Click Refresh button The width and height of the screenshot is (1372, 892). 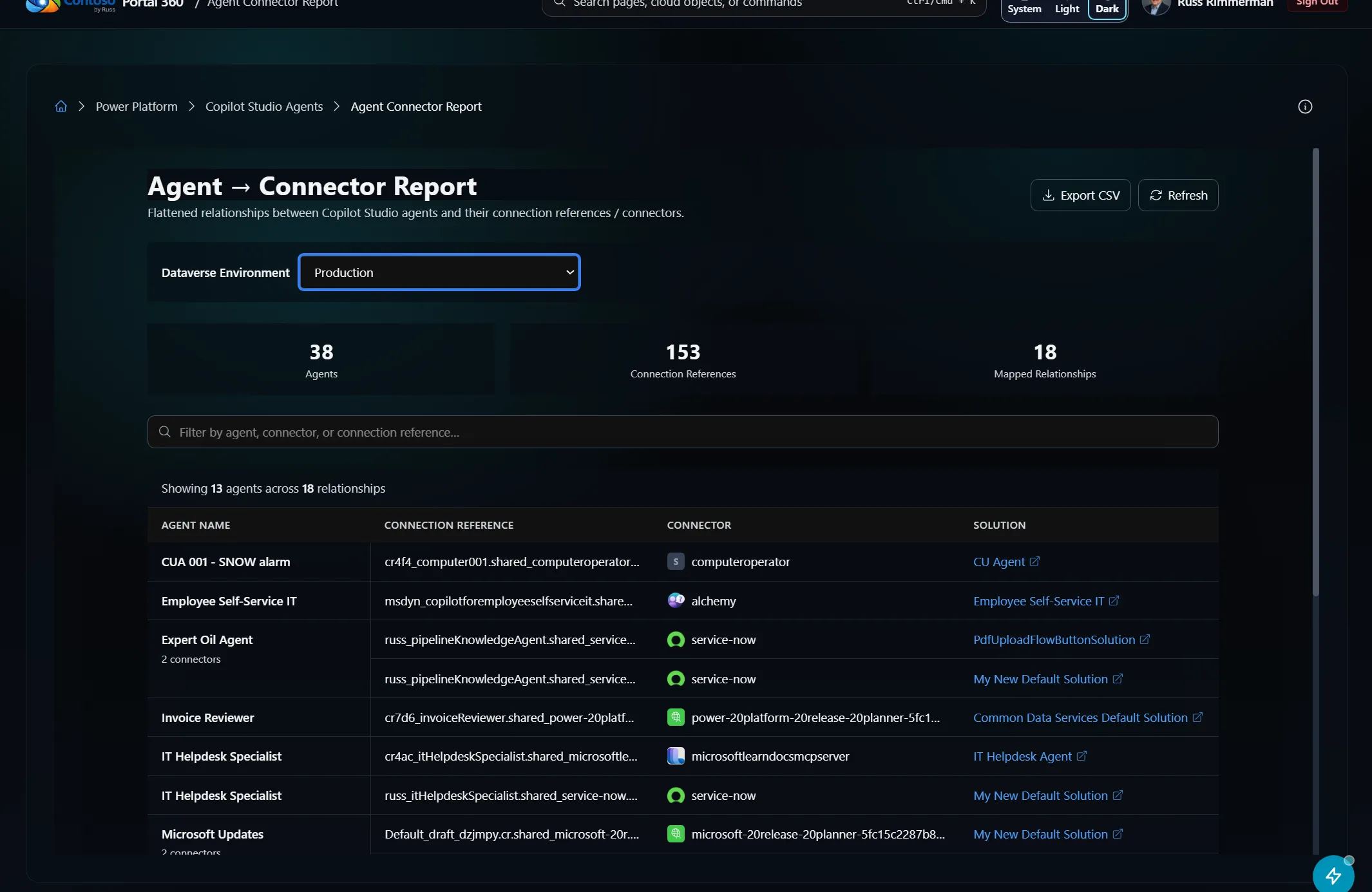point(1178,195)
